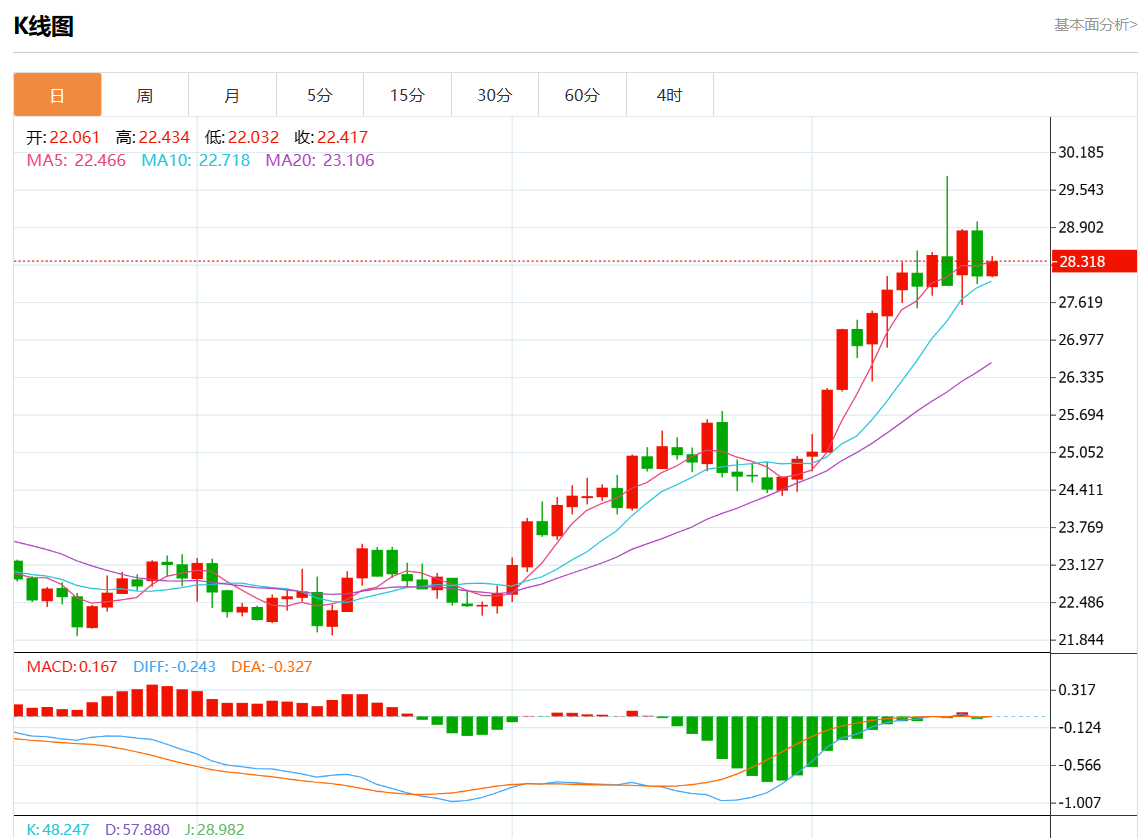Click the MA5: 22.466 indicator text
The height and width of the screenshot is (838, 1145).
point(76,161)
